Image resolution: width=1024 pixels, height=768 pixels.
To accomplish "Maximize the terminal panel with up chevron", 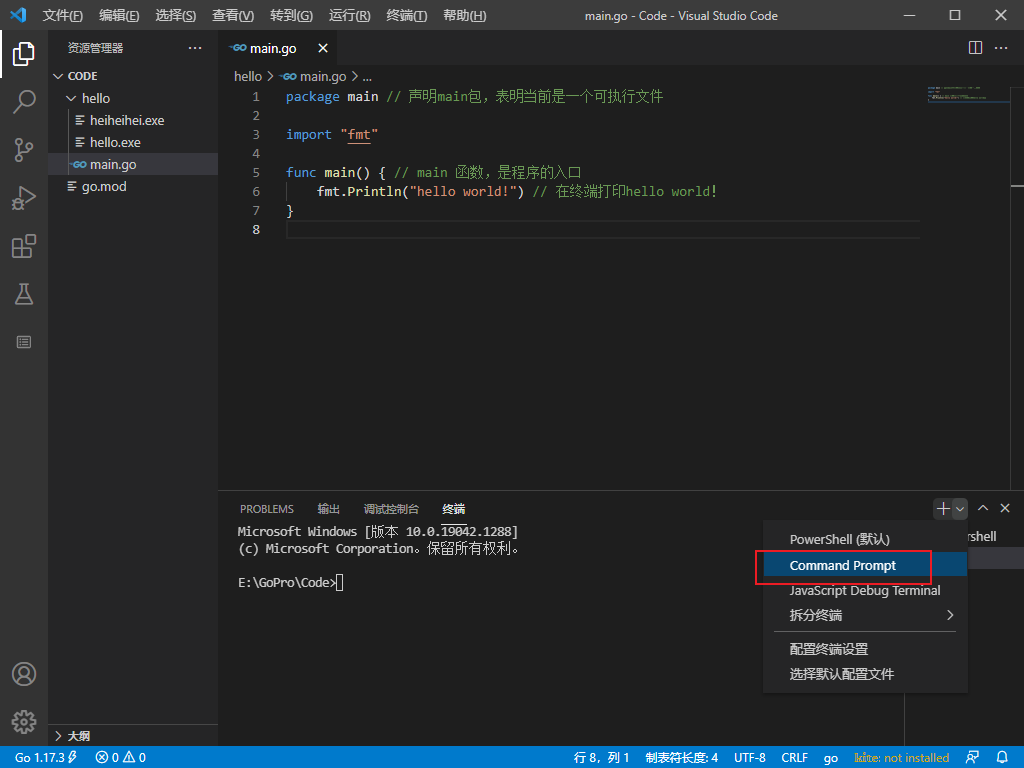I will point(983,509).
